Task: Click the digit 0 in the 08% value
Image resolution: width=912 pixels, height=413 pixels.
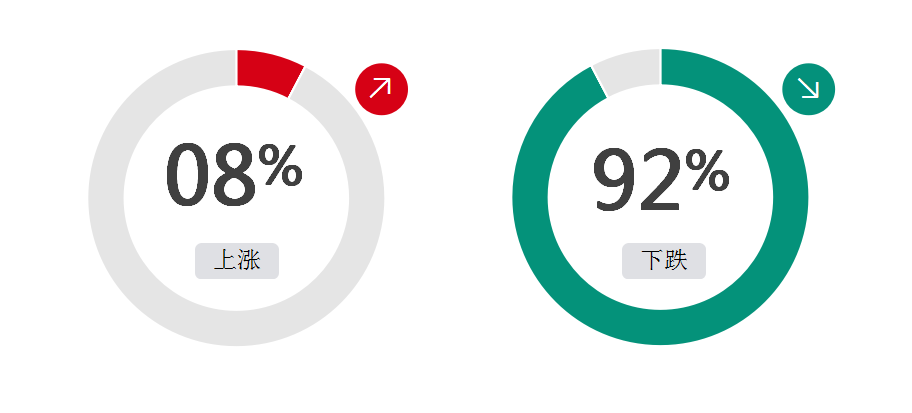Action: [x=187, y=176]
